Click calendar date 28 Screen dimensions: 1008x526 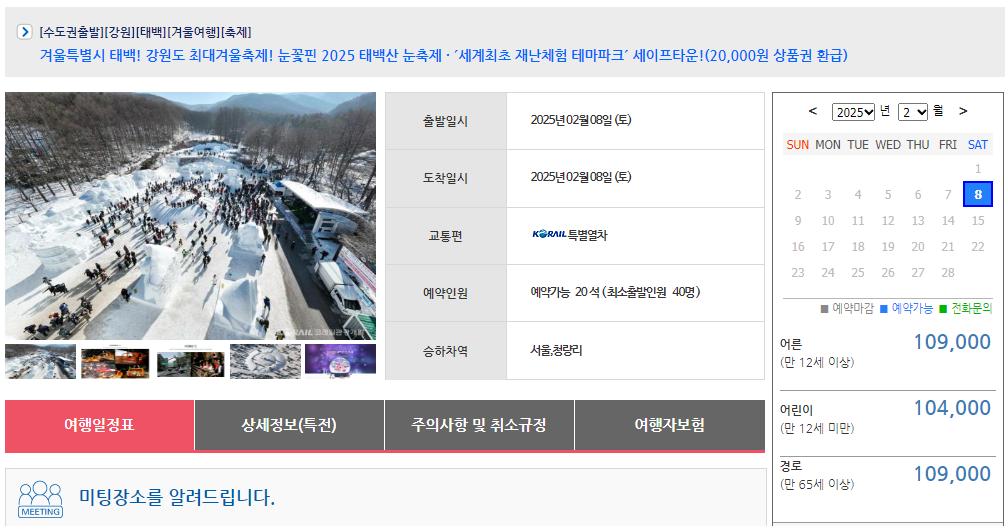[948, 273]
